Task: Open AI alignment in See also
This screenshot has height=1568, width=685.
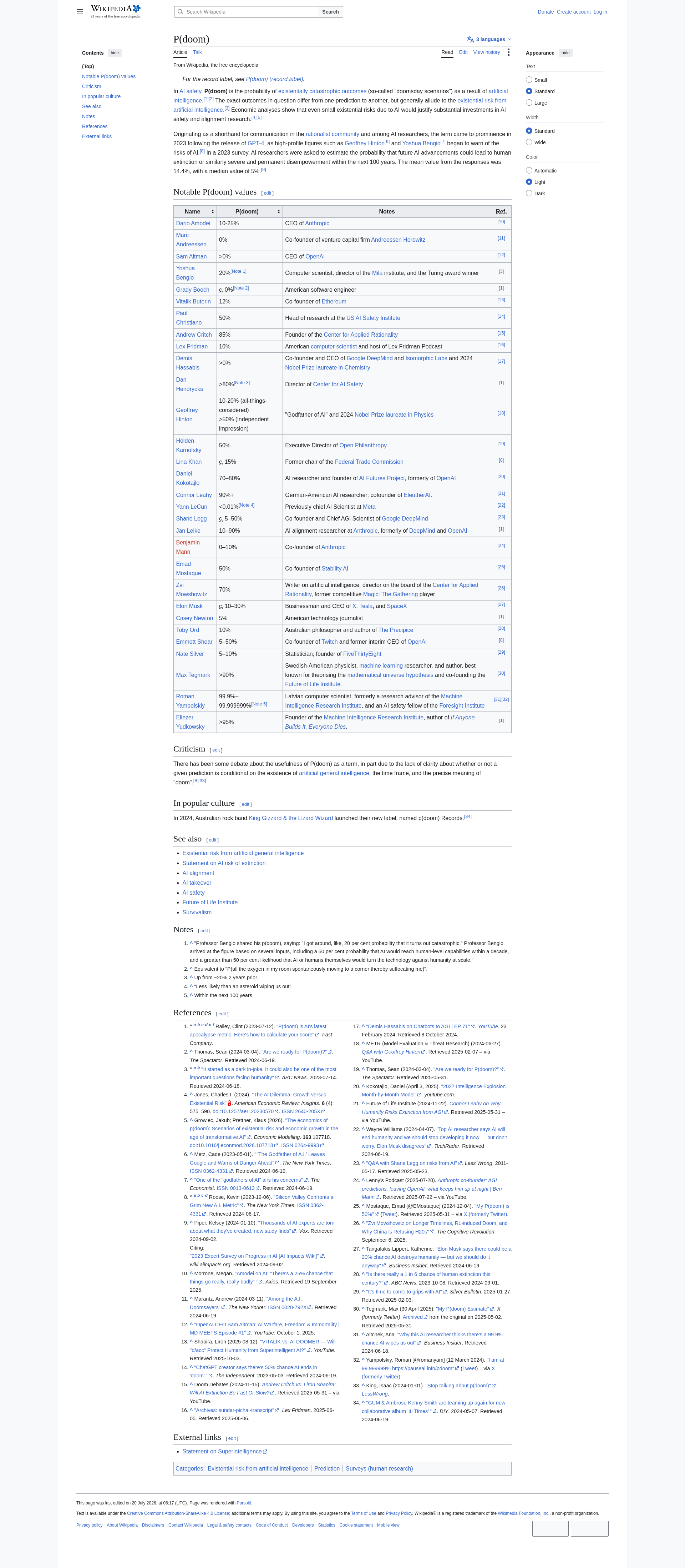Action: [198, 873]
